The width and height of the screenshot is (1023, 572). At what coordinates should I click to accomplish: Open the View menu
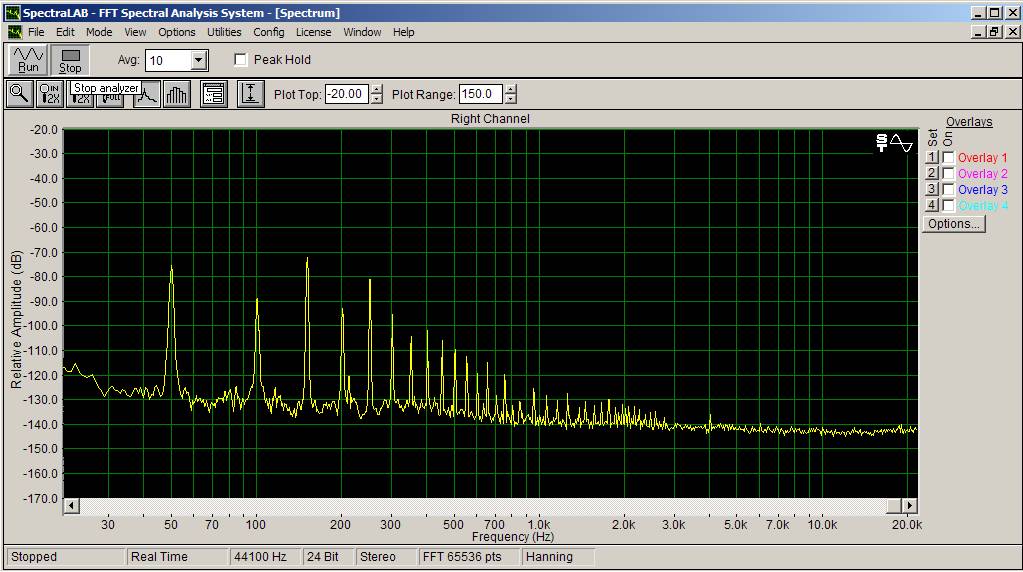135,32
